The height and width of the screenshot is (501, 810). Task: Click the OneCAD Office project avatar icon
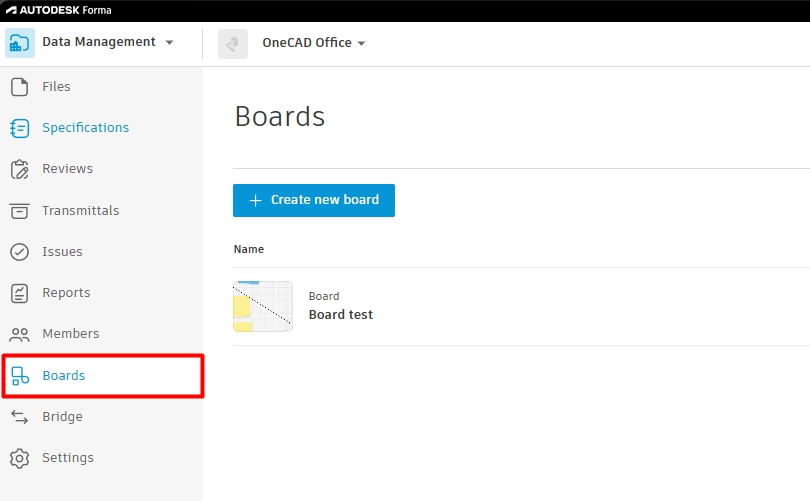(x=233, y=44)
